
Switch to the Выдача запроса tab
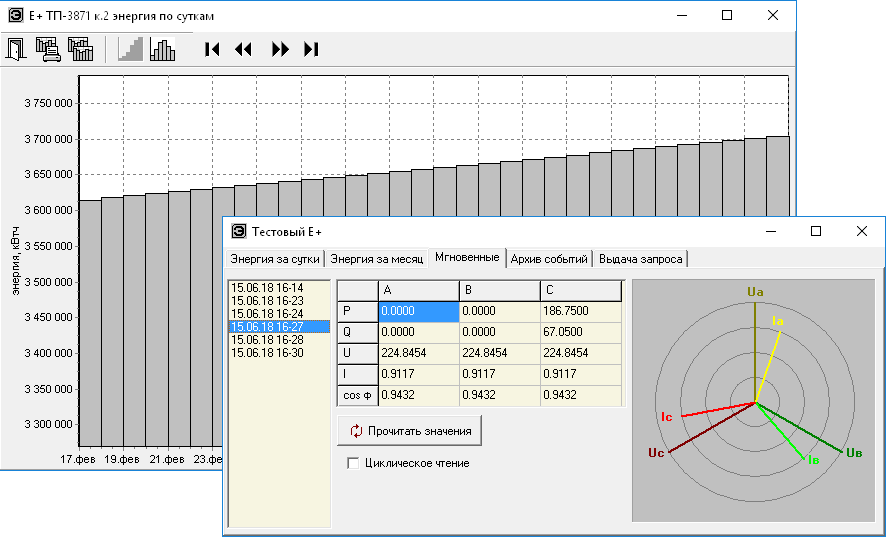(x=641, y=259)
